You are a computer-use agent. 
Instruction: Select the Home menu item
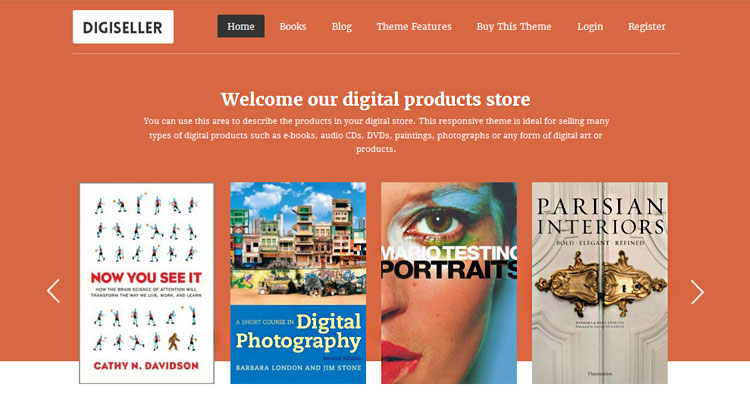point(241,26)
